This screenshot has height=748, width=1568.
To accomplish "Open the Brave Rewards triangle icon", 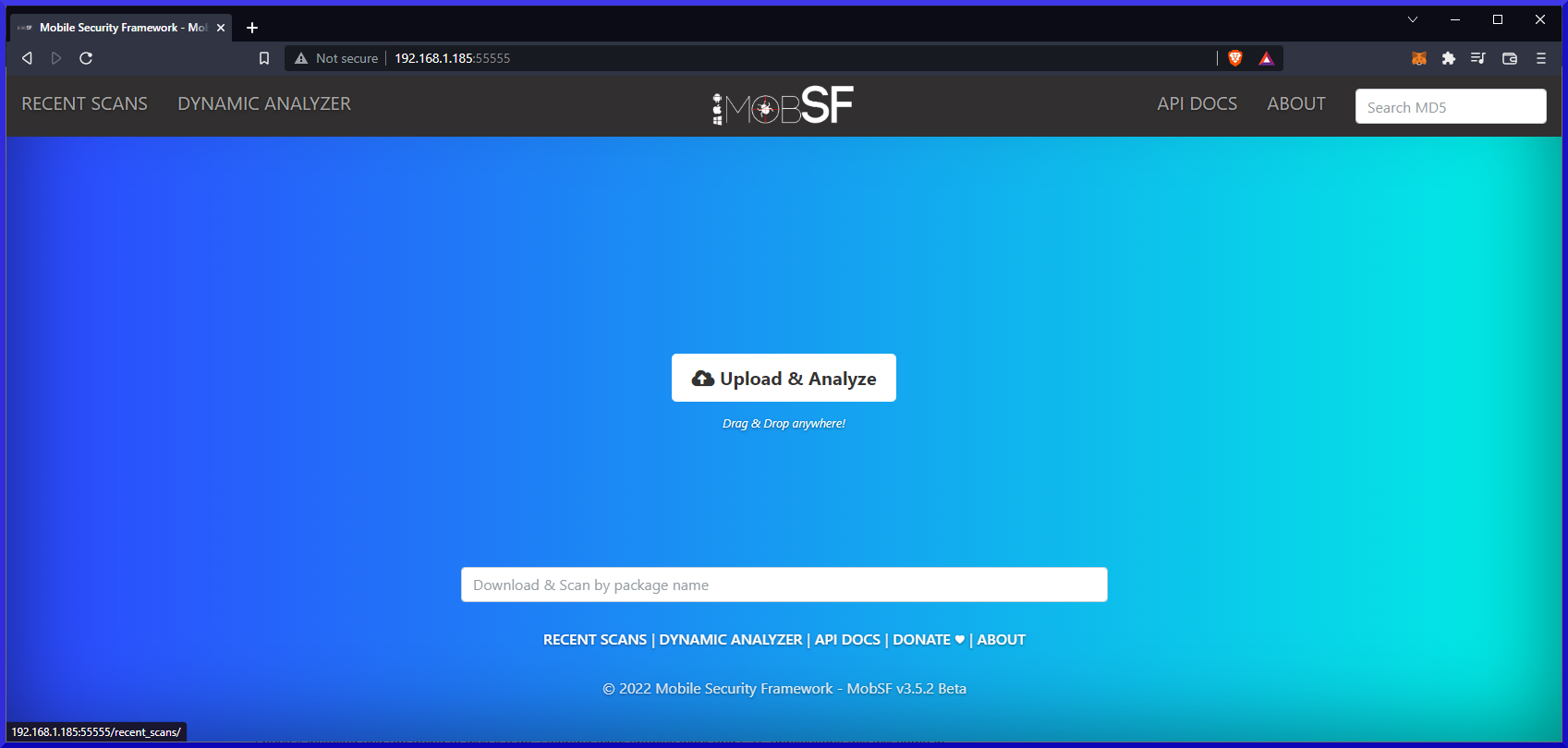I will [1266, 58].
